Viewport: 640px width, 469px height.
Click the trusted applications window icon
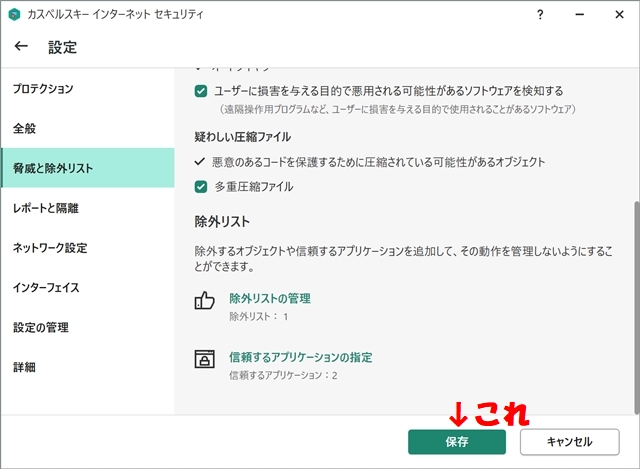click(205, 359)
